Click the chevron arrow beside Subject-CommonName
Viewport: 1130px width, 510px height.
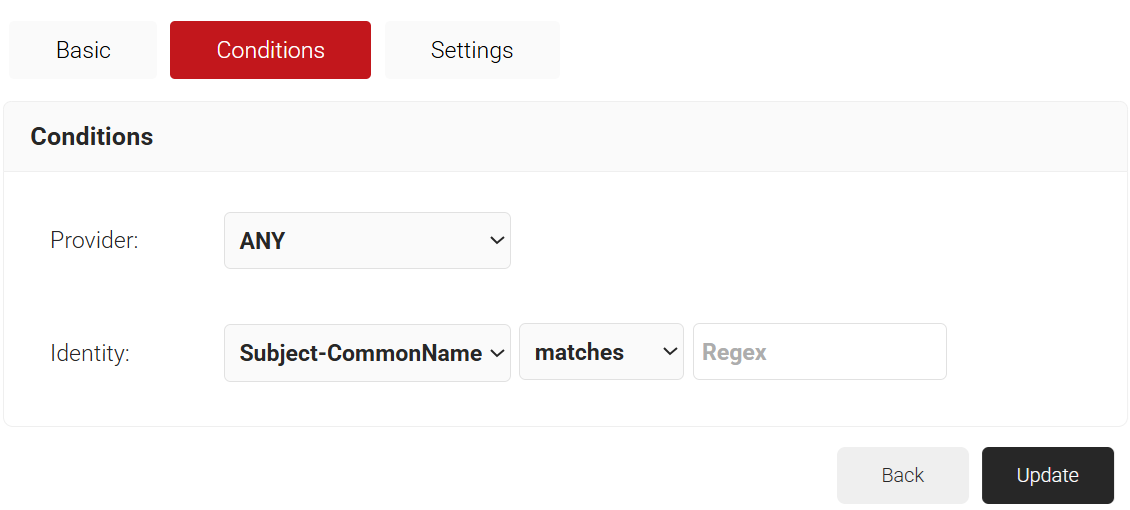click(x=497, y=352)
